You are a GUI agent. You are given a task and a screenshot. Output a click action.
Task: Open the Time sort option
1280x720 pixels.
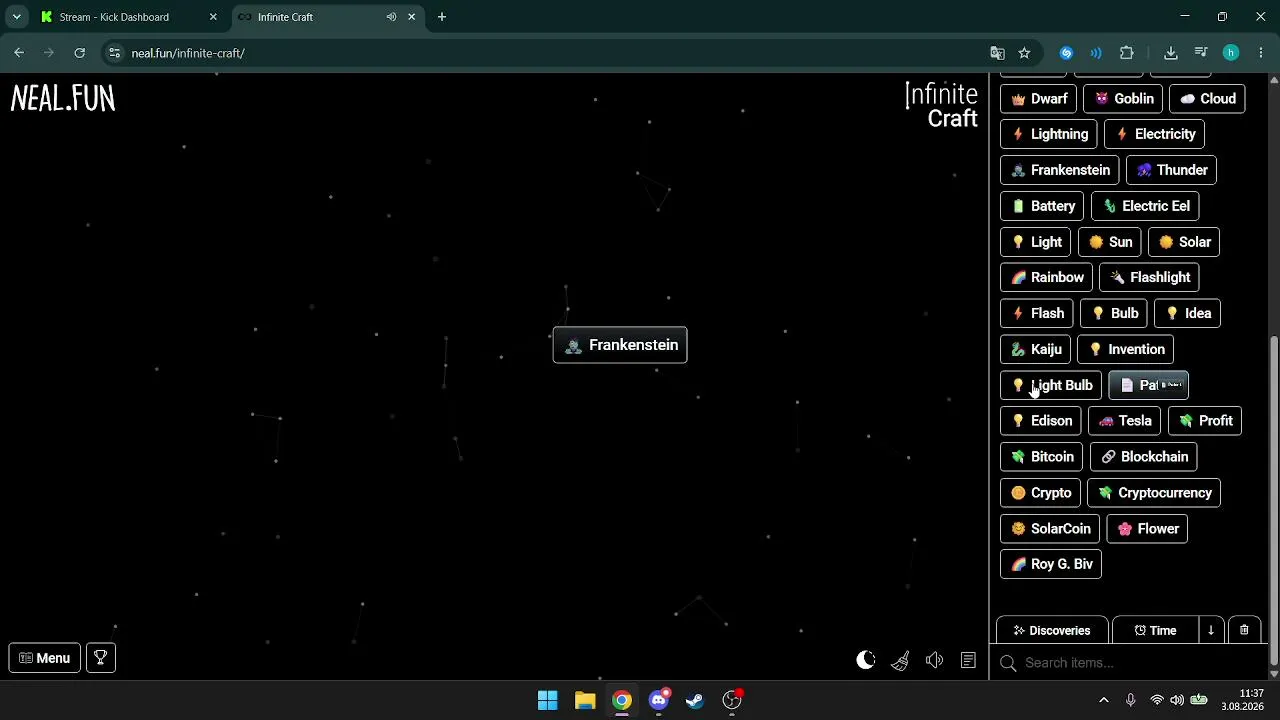tap(1155, 630)
